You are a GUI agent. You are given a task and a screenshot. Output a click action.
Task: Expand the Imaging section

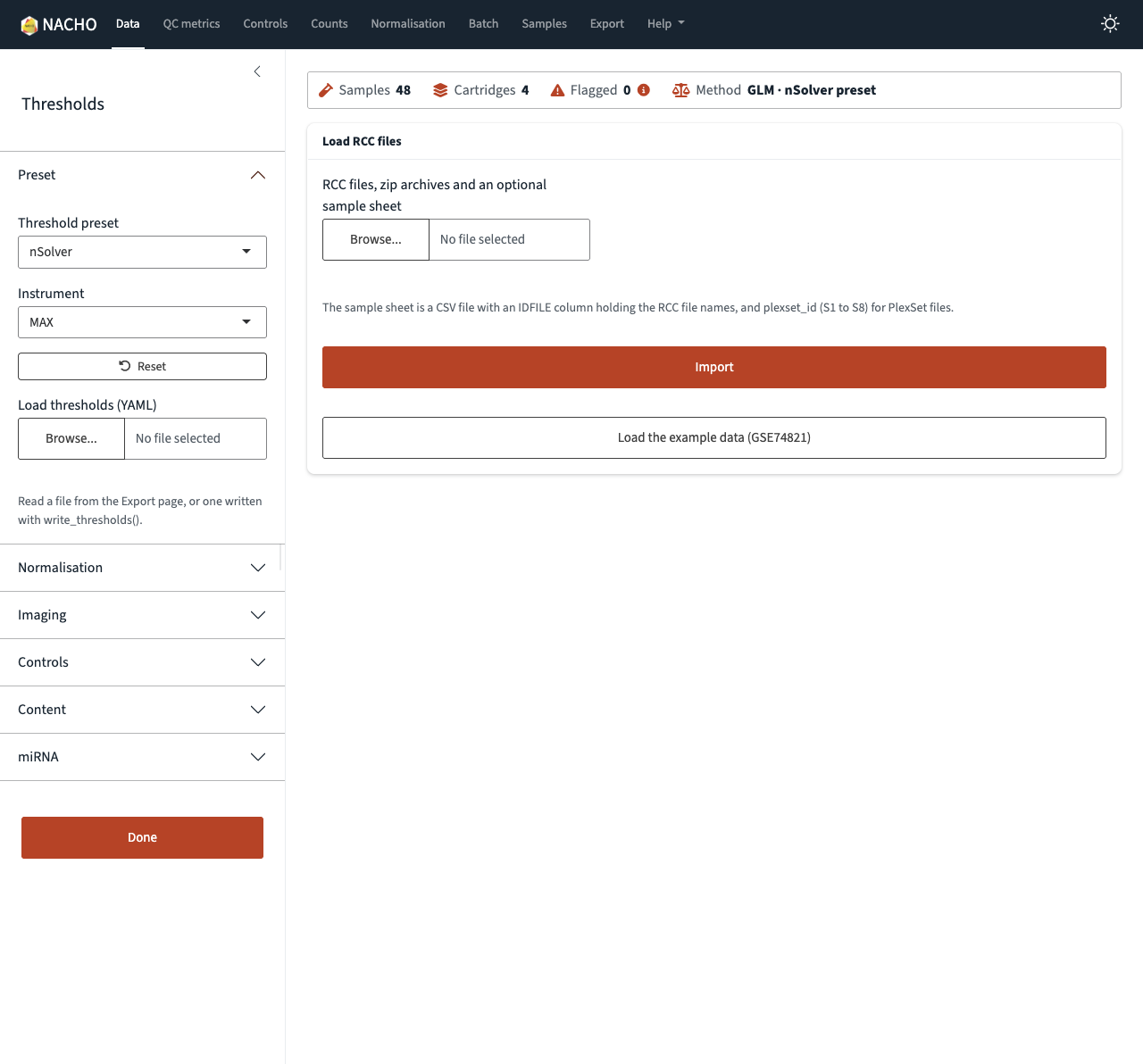[x=142, y=615]
